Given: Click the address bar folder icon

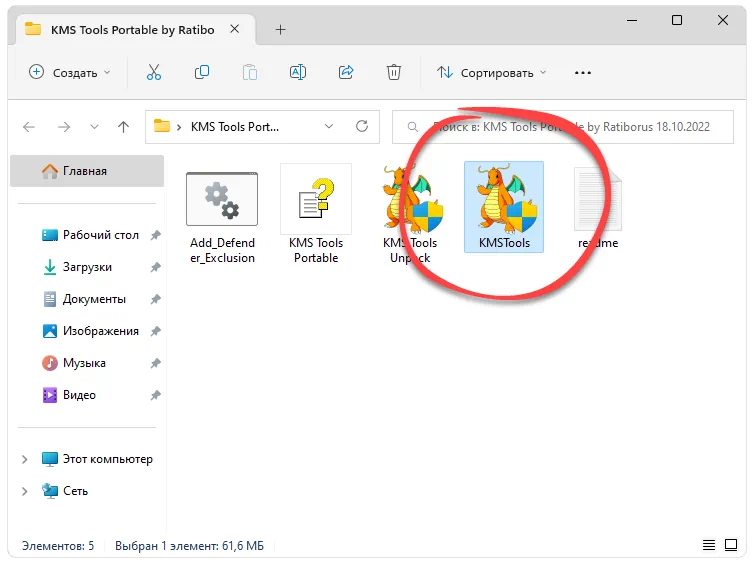Looking at the screenshot, I should 162,127.
